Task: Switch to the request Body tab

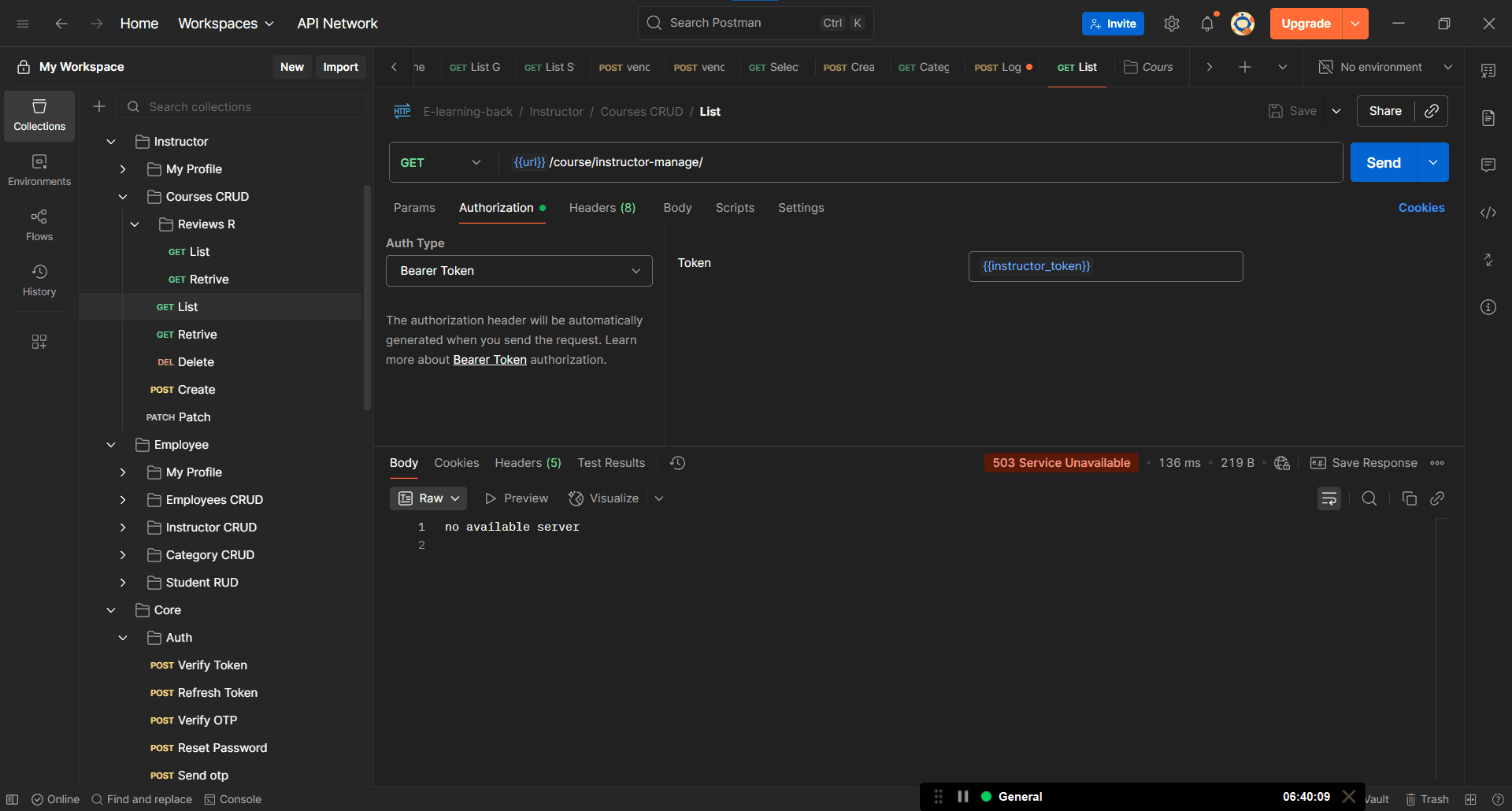Action: pos(677,208)
